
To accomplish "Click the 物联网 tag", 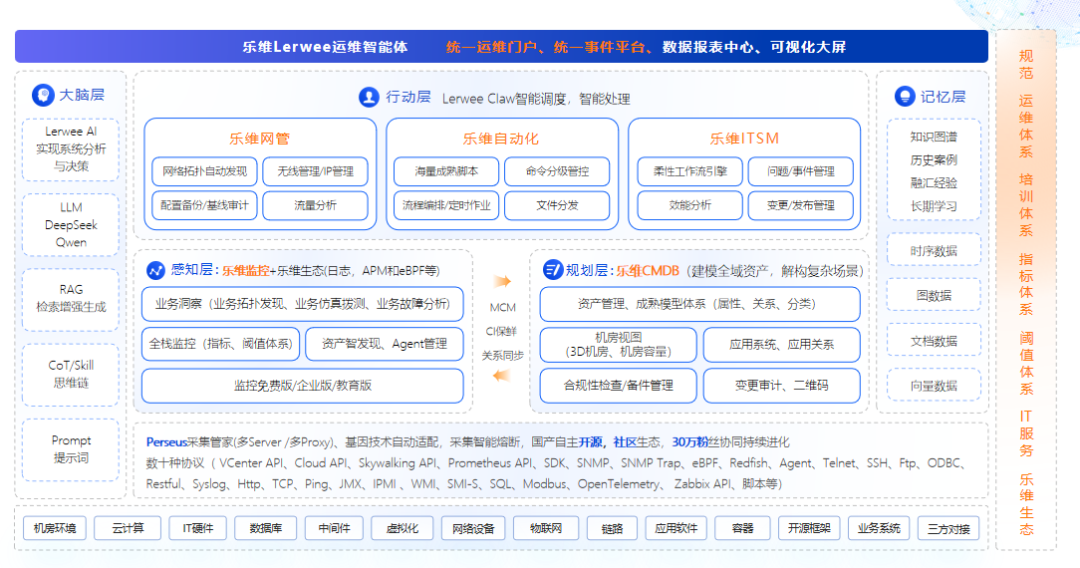I will tap(545, 528).
